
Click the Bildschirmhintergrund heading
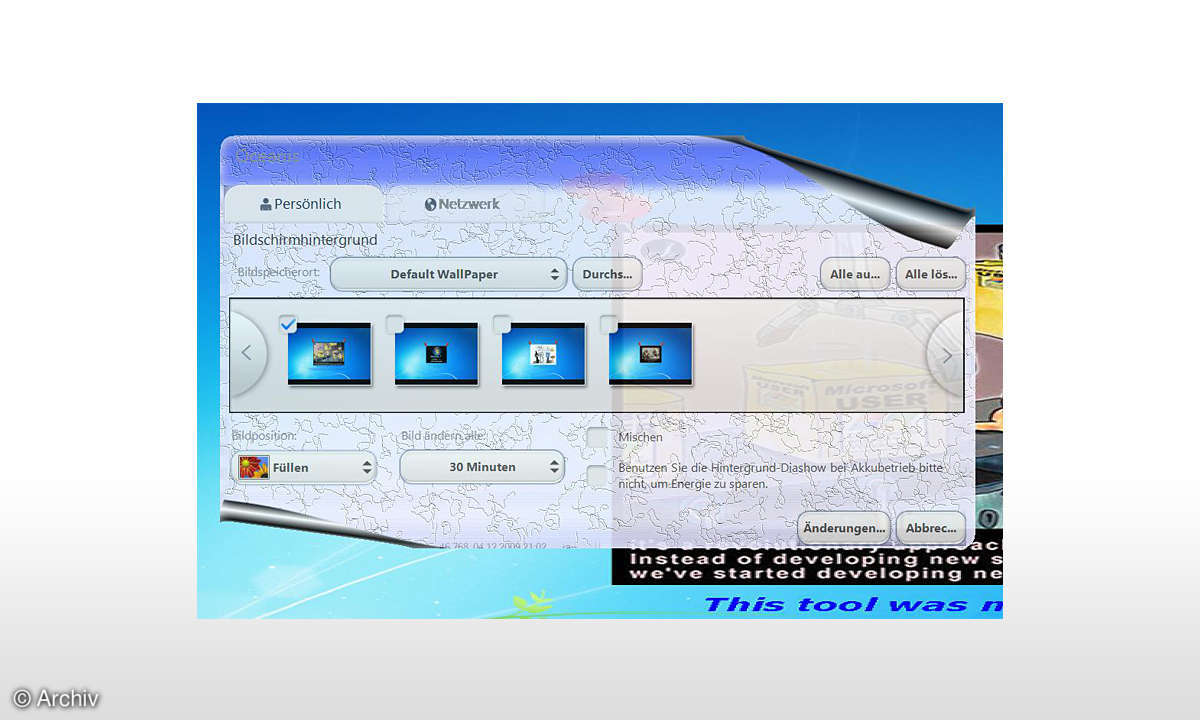pos(305,240)
